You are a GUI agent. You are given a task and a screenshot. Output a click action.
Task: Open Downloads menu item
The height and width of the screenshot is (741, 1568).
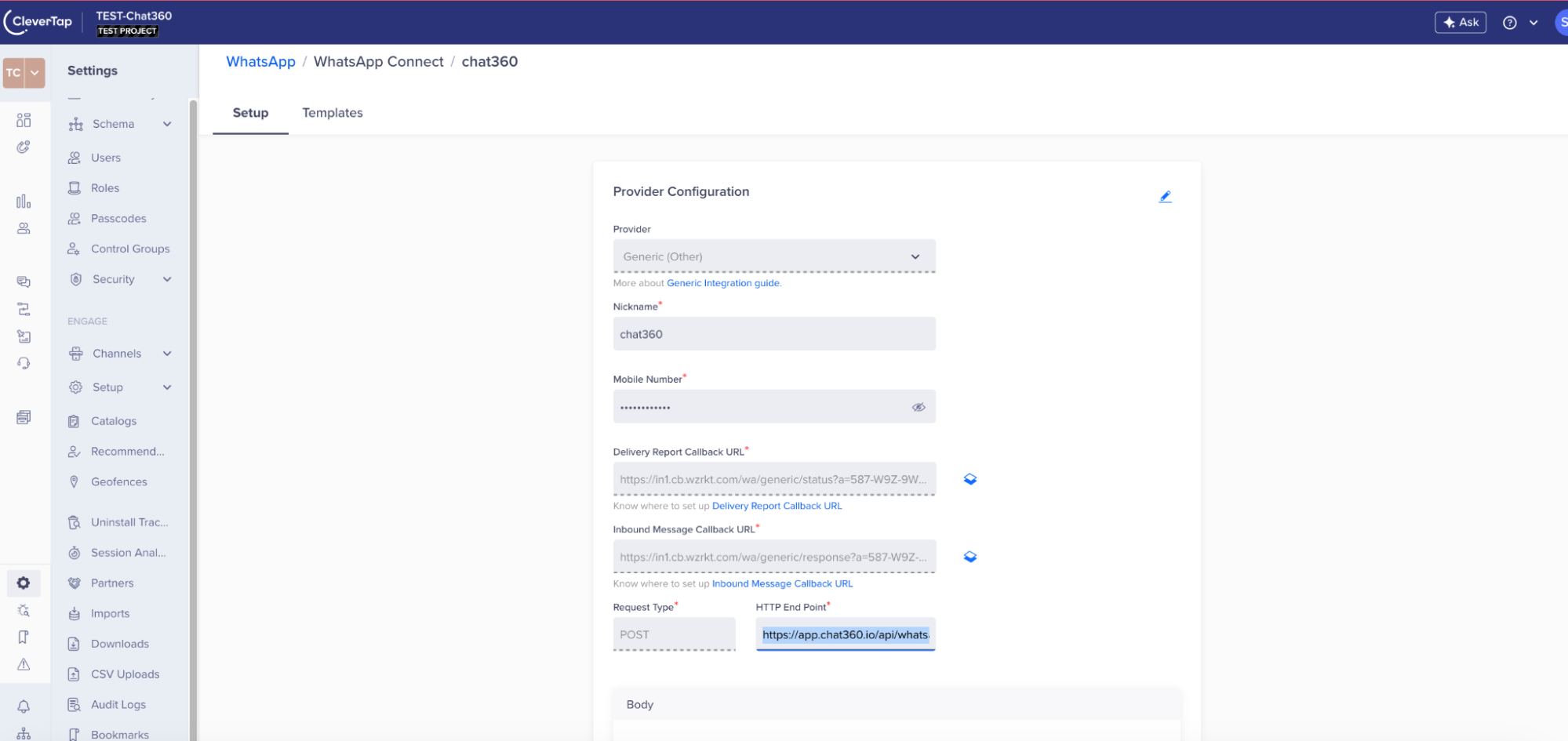point(120,644)
